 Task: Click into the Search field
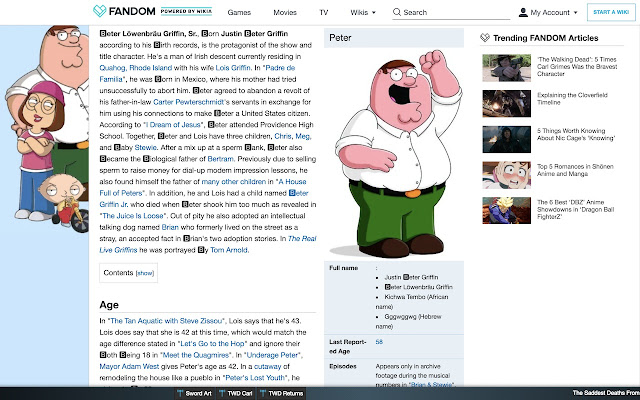[x=451, y=12]
